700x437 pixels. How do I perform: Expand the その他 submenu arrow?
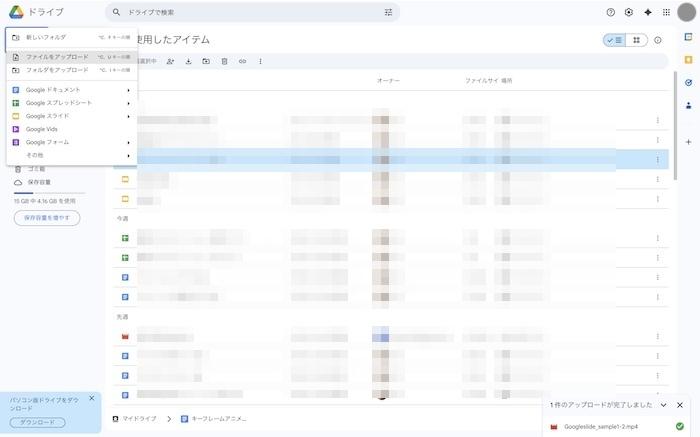(x=129, y=156)
